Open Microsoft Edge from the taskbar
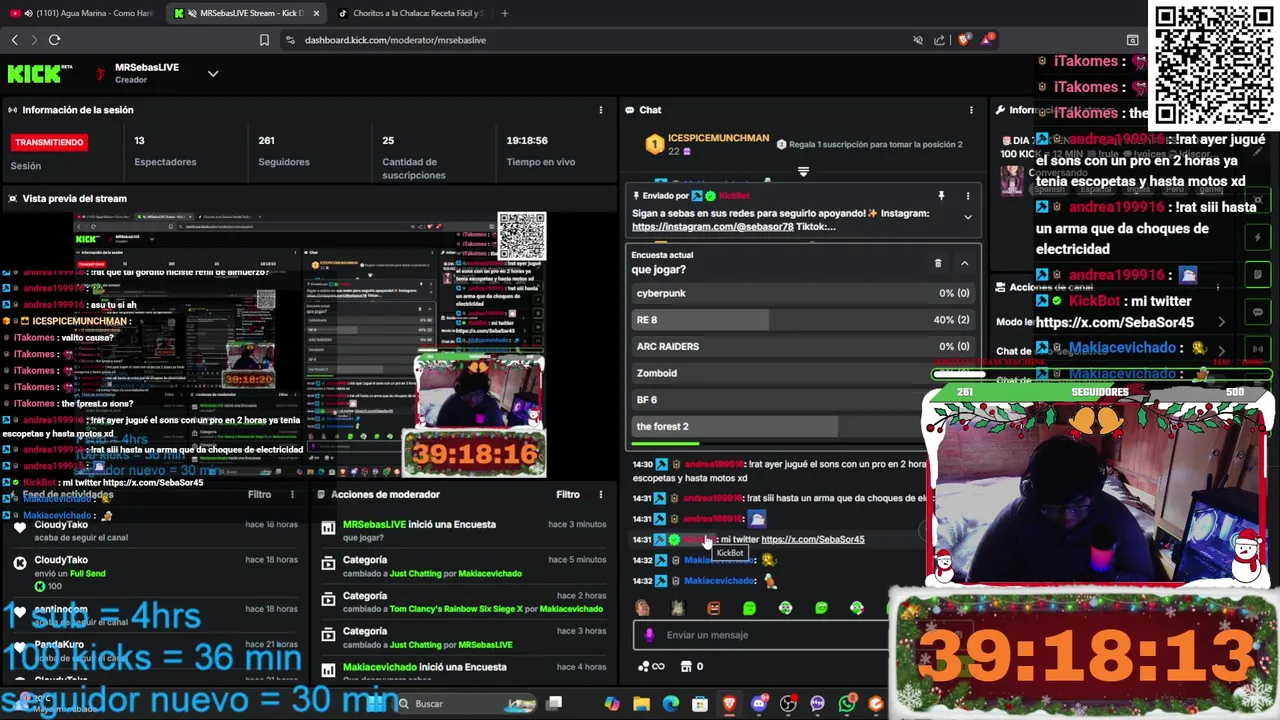The width and height of the screenshot is (1280, 720). pyautogui.click(x=671, y=704)
